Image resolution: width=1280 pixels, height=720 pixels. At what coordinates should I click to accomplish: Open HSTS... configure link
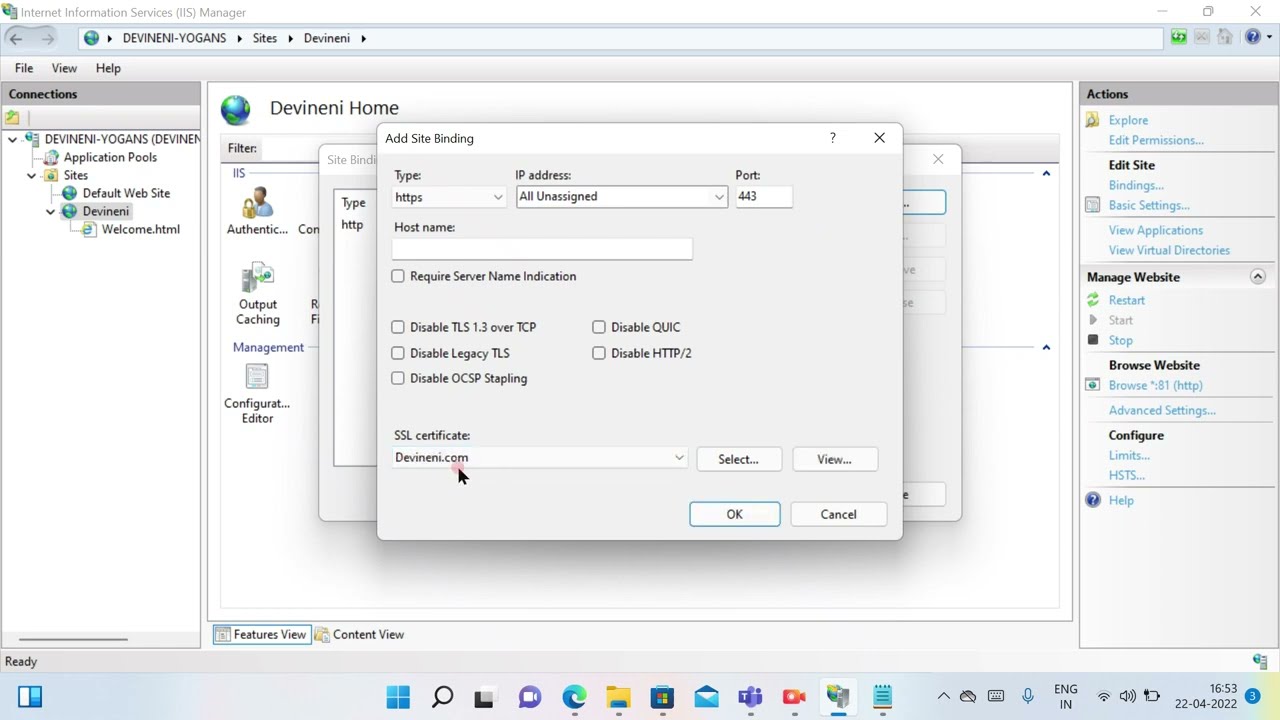1127,475
